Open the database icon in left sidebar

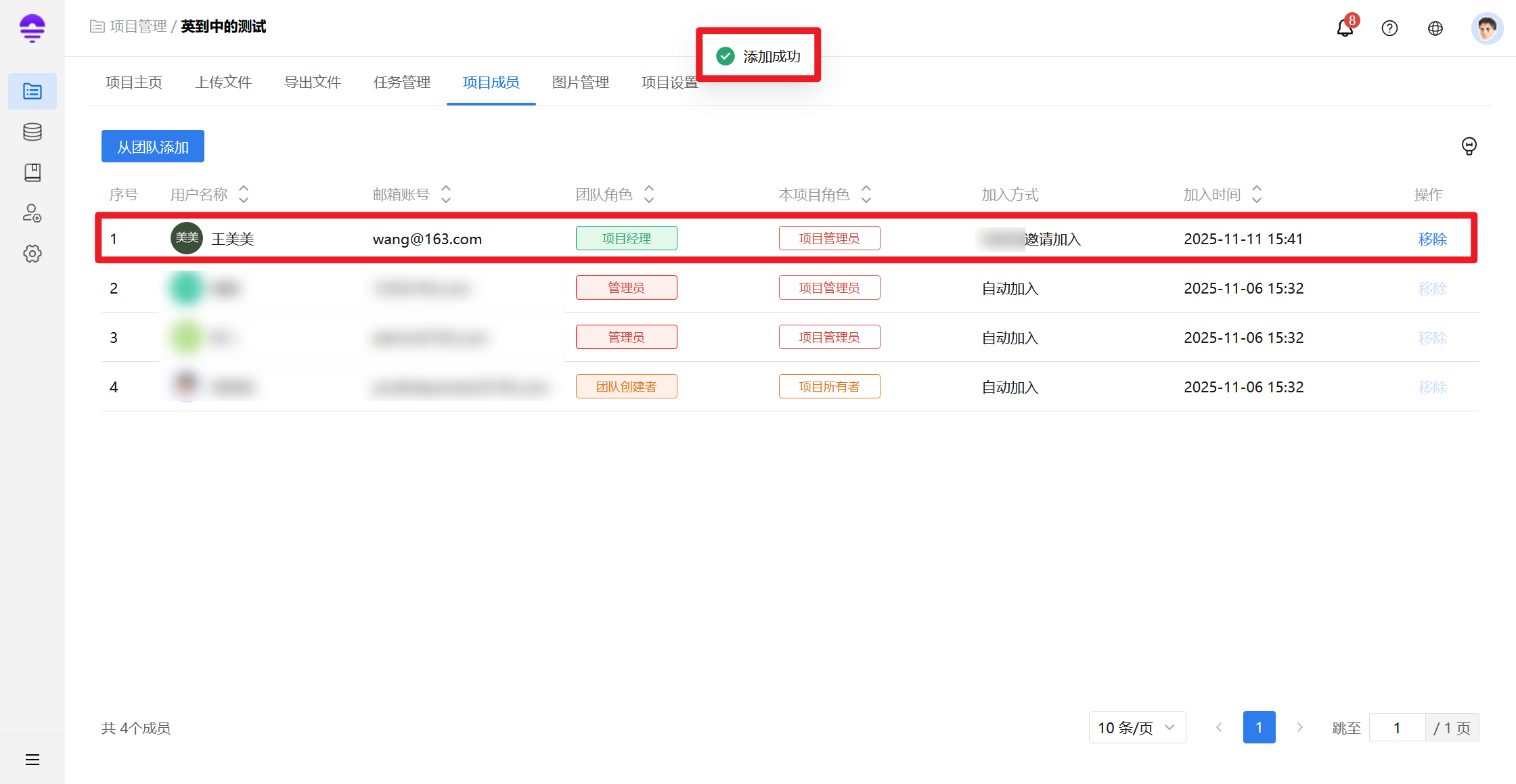(32, 132)
